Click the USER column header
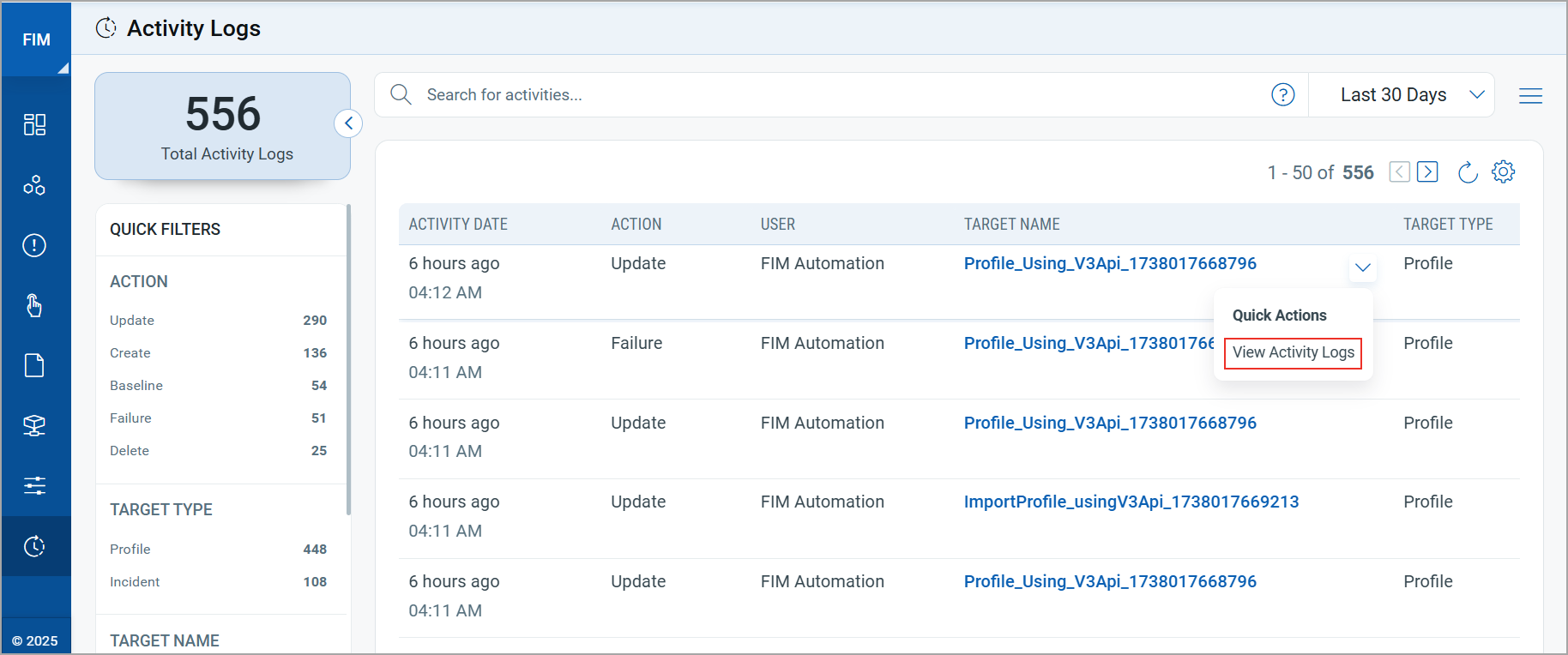The image size is (1568, 655). (x=777, y=224)
